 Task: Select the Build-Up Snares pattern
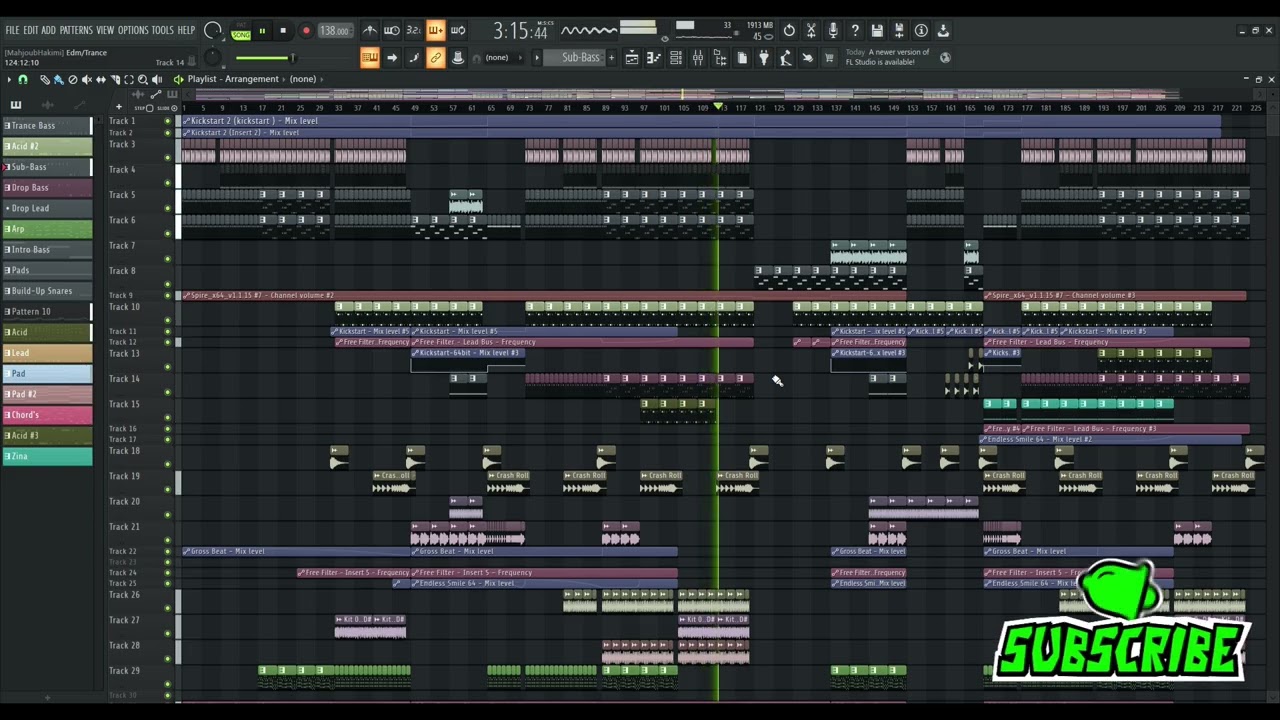[47, 291]
